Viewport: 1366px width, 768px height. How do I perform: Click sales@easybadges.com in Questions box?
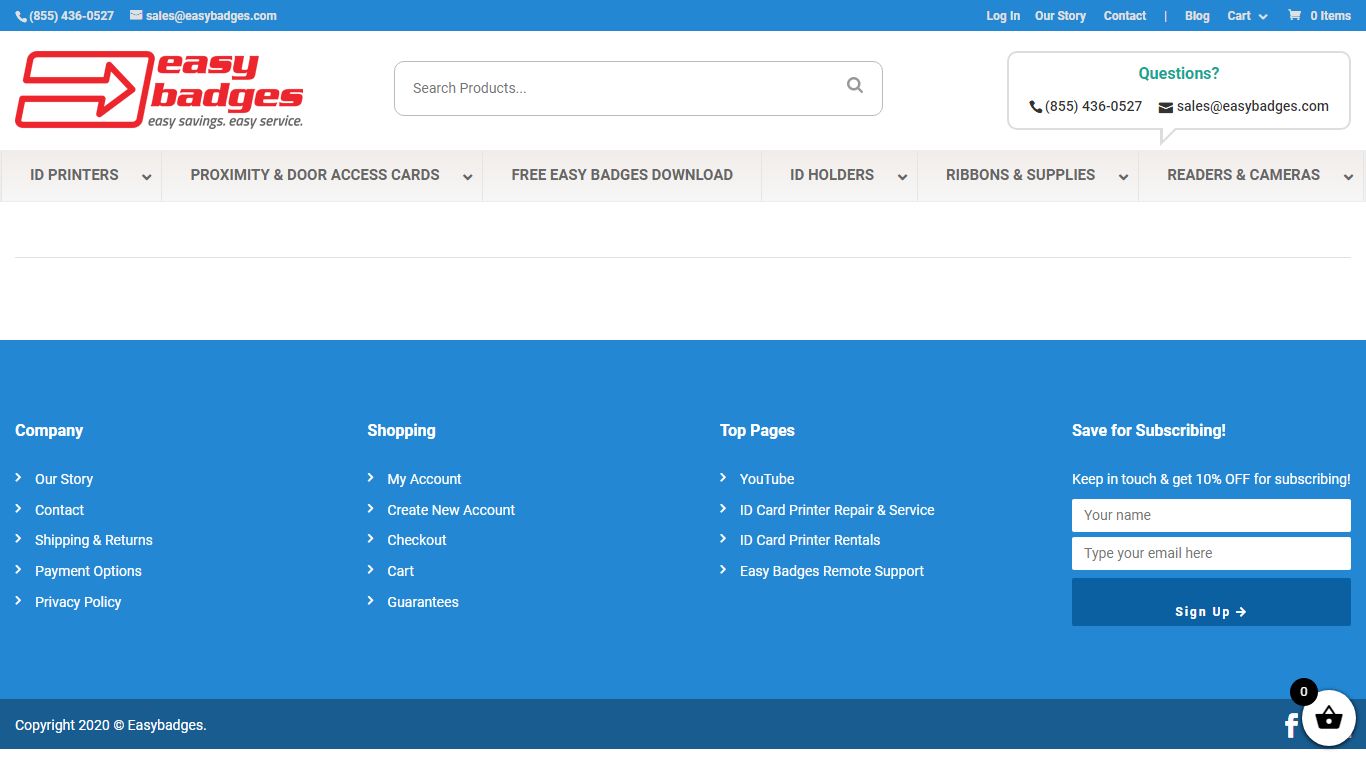tap(1253, 106)
